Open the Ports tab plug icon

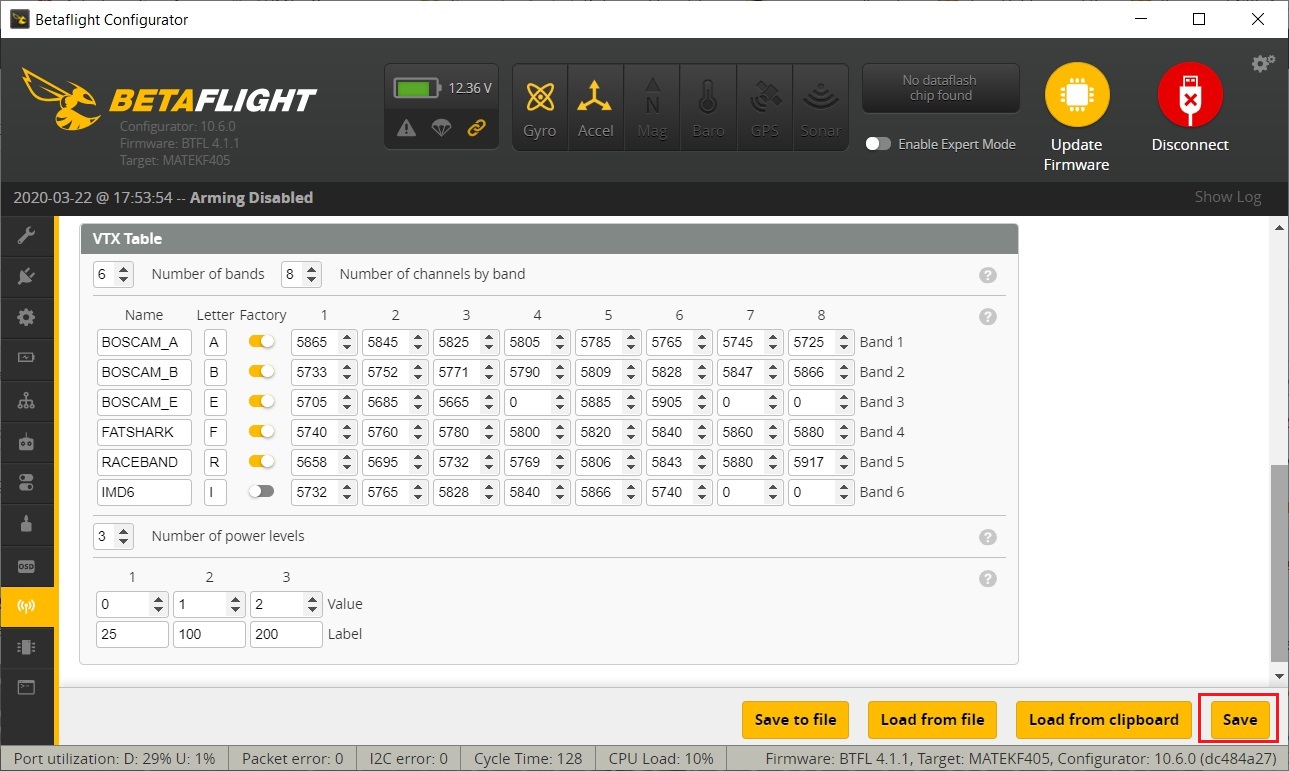tap(27, 276)
